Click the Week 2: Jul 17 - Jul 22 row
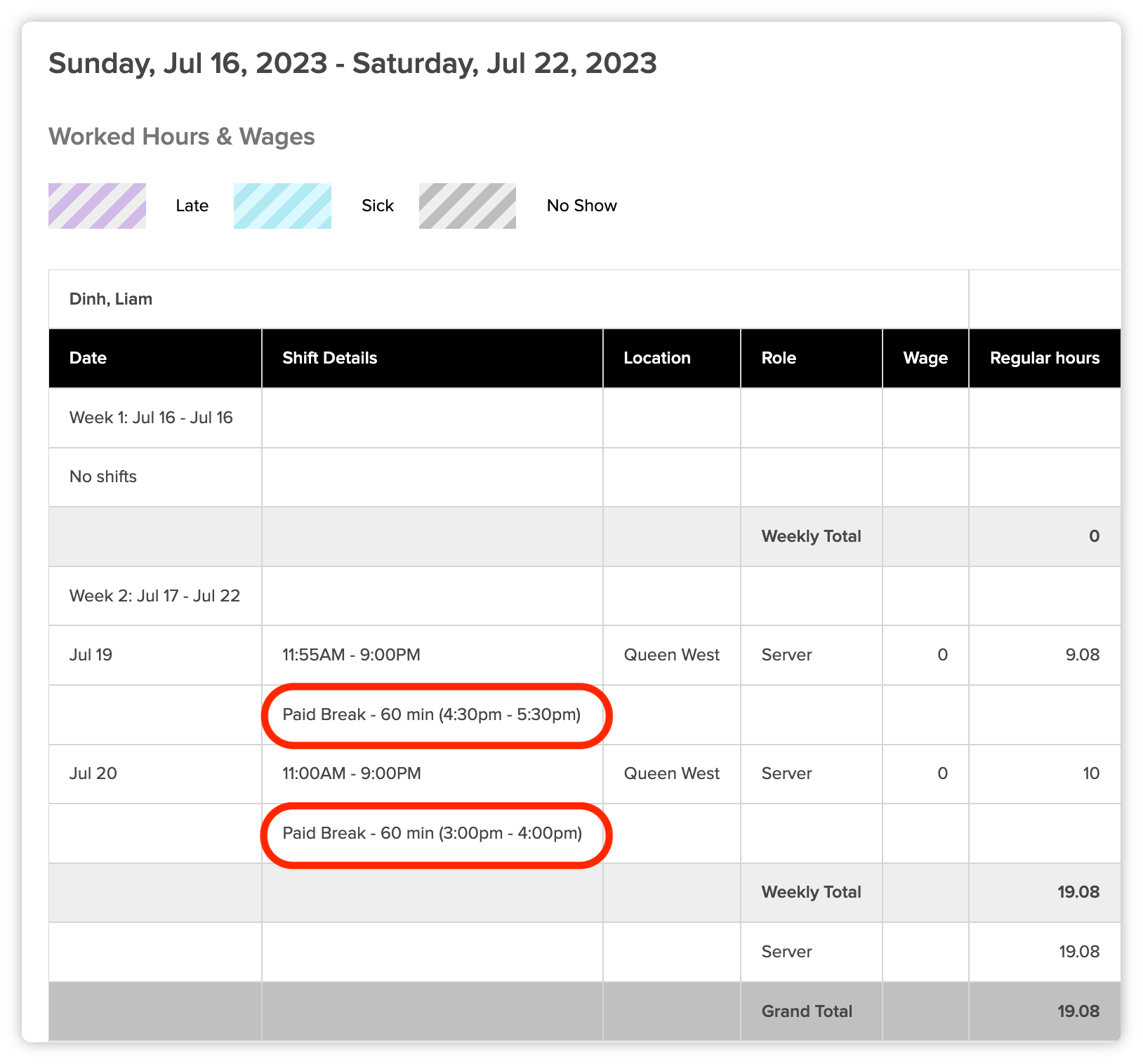 [x=154, y=596]
